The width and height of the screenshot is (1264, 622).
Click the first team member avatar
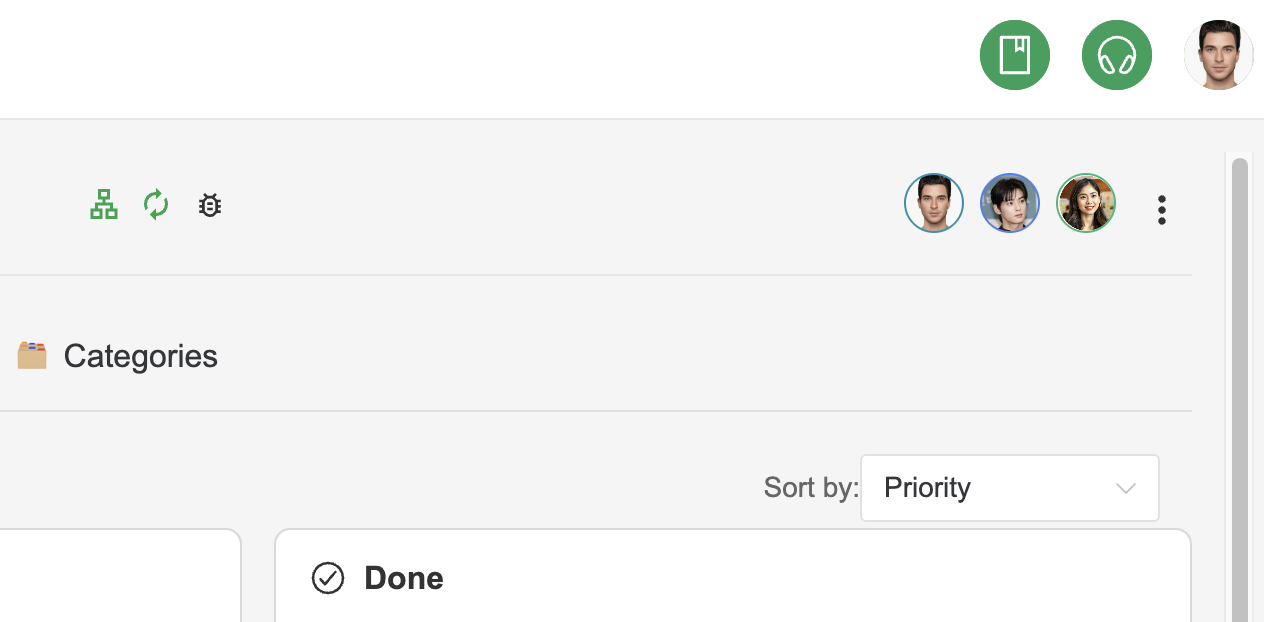point(933,202)
